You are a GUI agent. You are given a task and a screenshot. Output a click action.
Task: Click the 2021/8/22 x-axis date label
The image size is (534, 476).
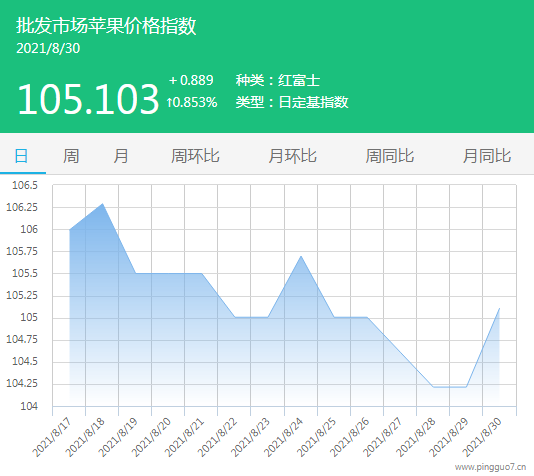point(217,438)
